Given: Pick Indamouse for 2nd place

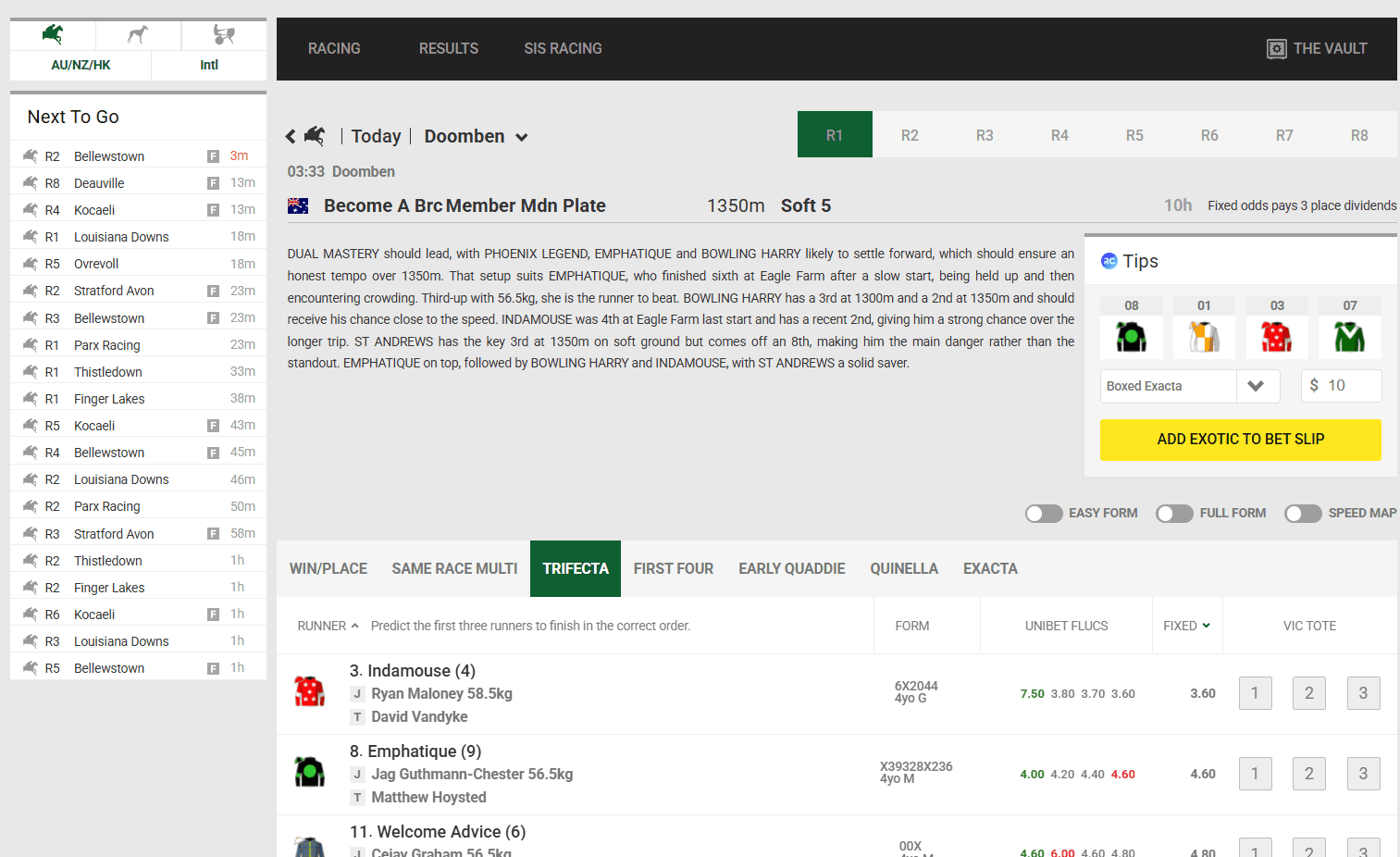Looking at the screenshot, I should (1309, 693).
